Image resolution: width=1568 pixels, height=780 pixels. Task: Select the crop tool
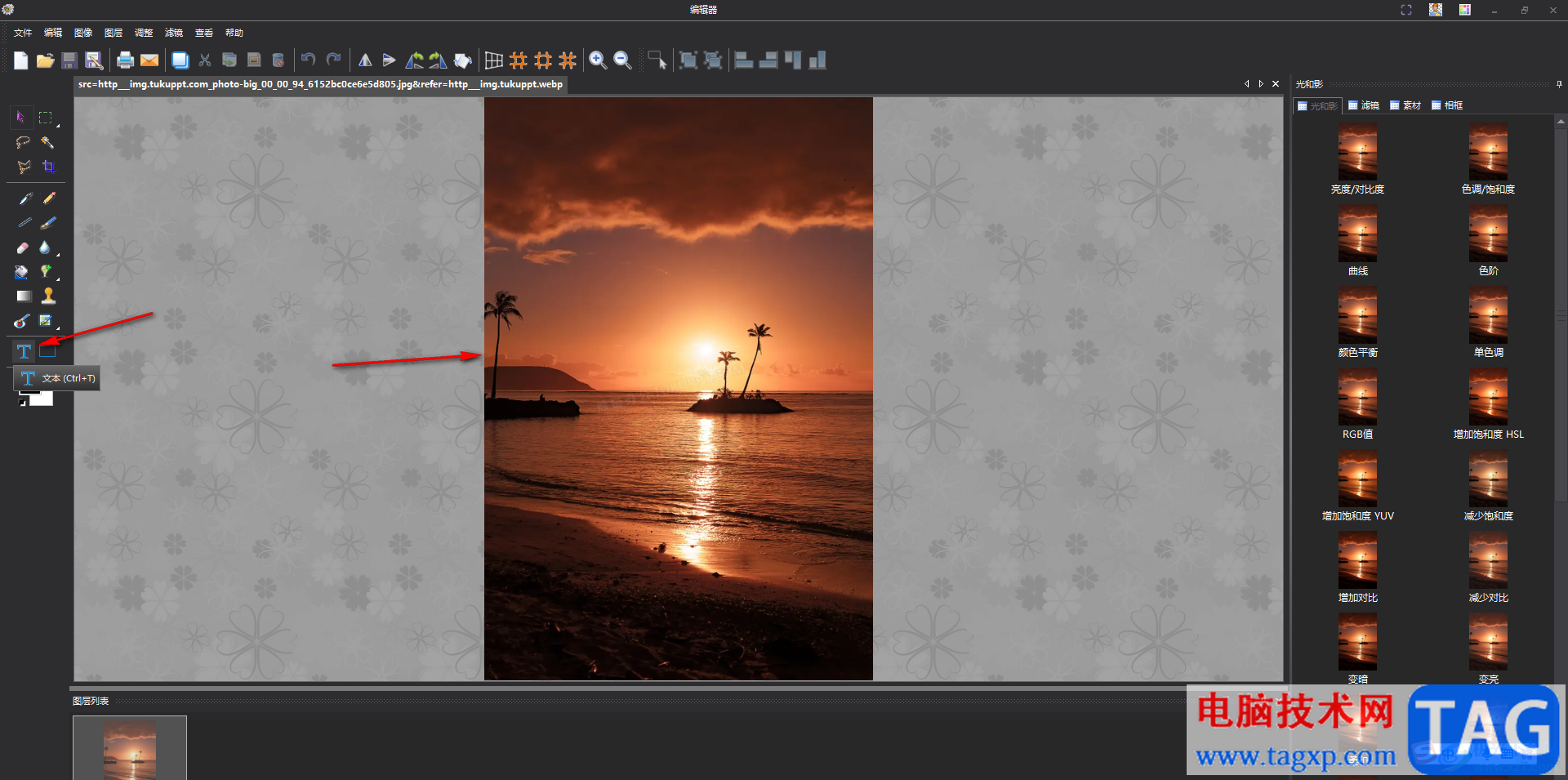(x=49, y=167)
